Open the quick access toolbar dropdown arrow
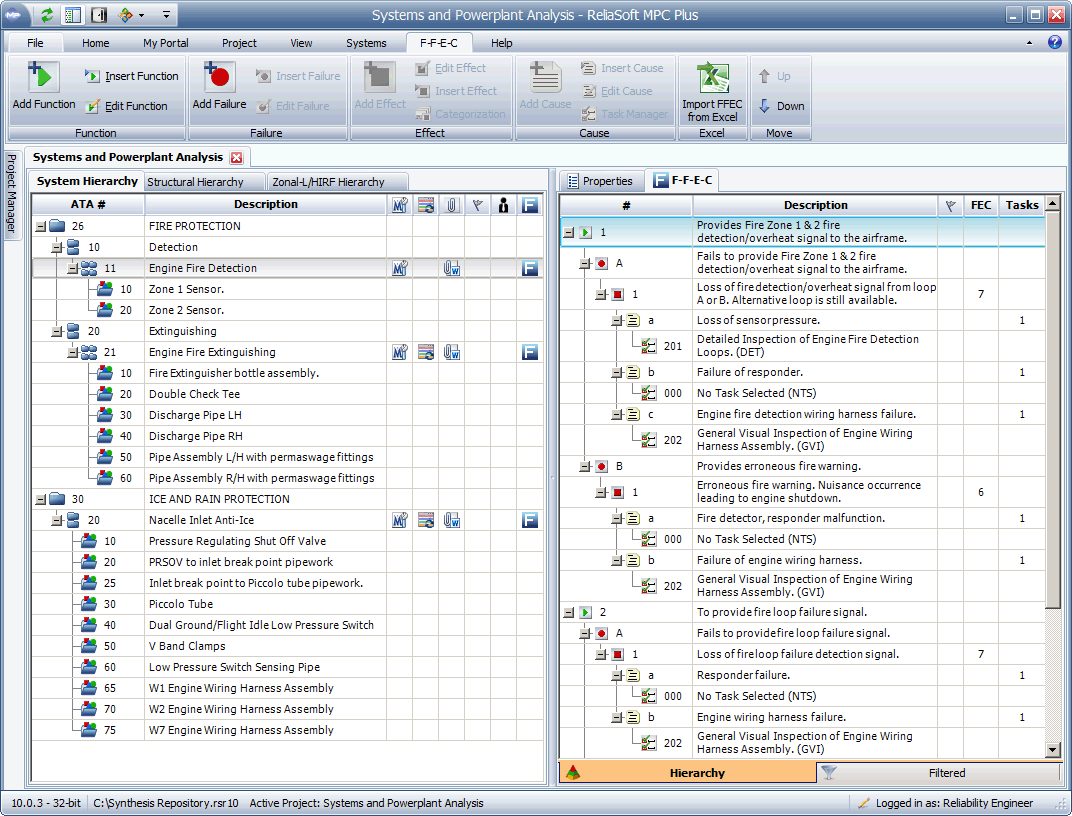The width and height of the screenshot is (1072, 816). coord(166,15)
